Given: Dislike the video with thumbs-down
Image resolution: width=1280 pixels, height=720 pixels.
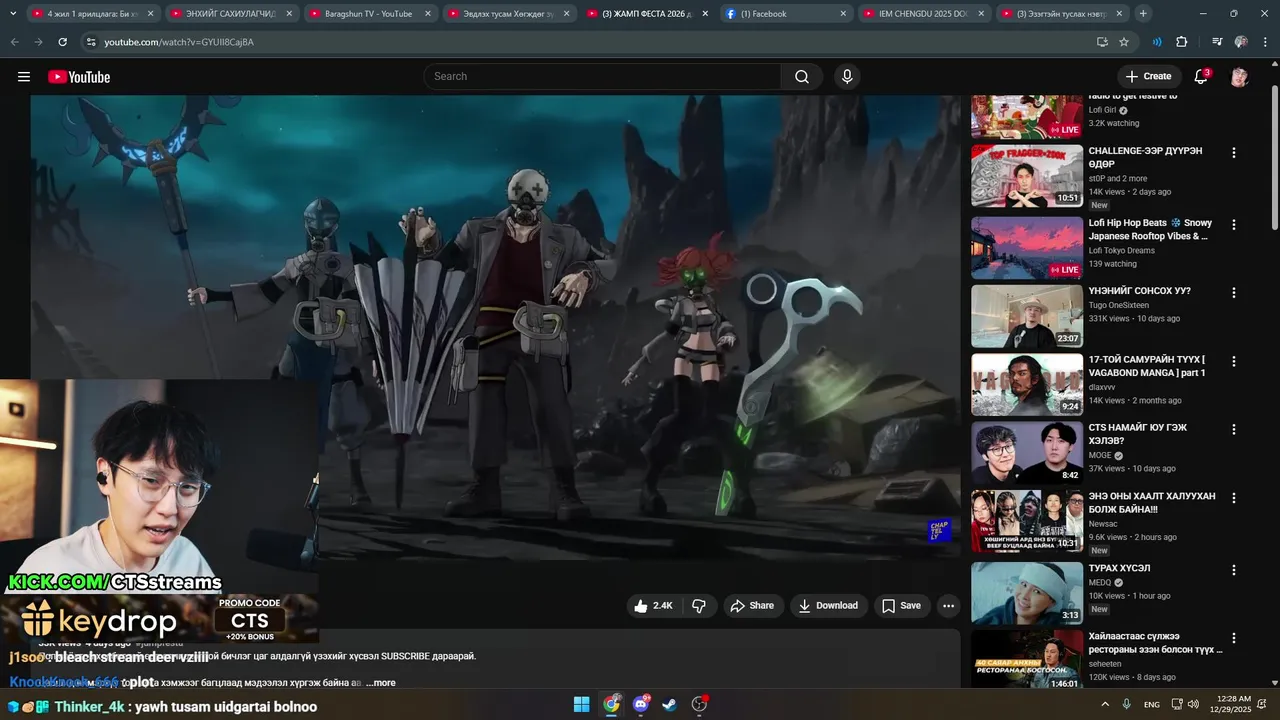Looking at the screenshot, I should point(699,606).
